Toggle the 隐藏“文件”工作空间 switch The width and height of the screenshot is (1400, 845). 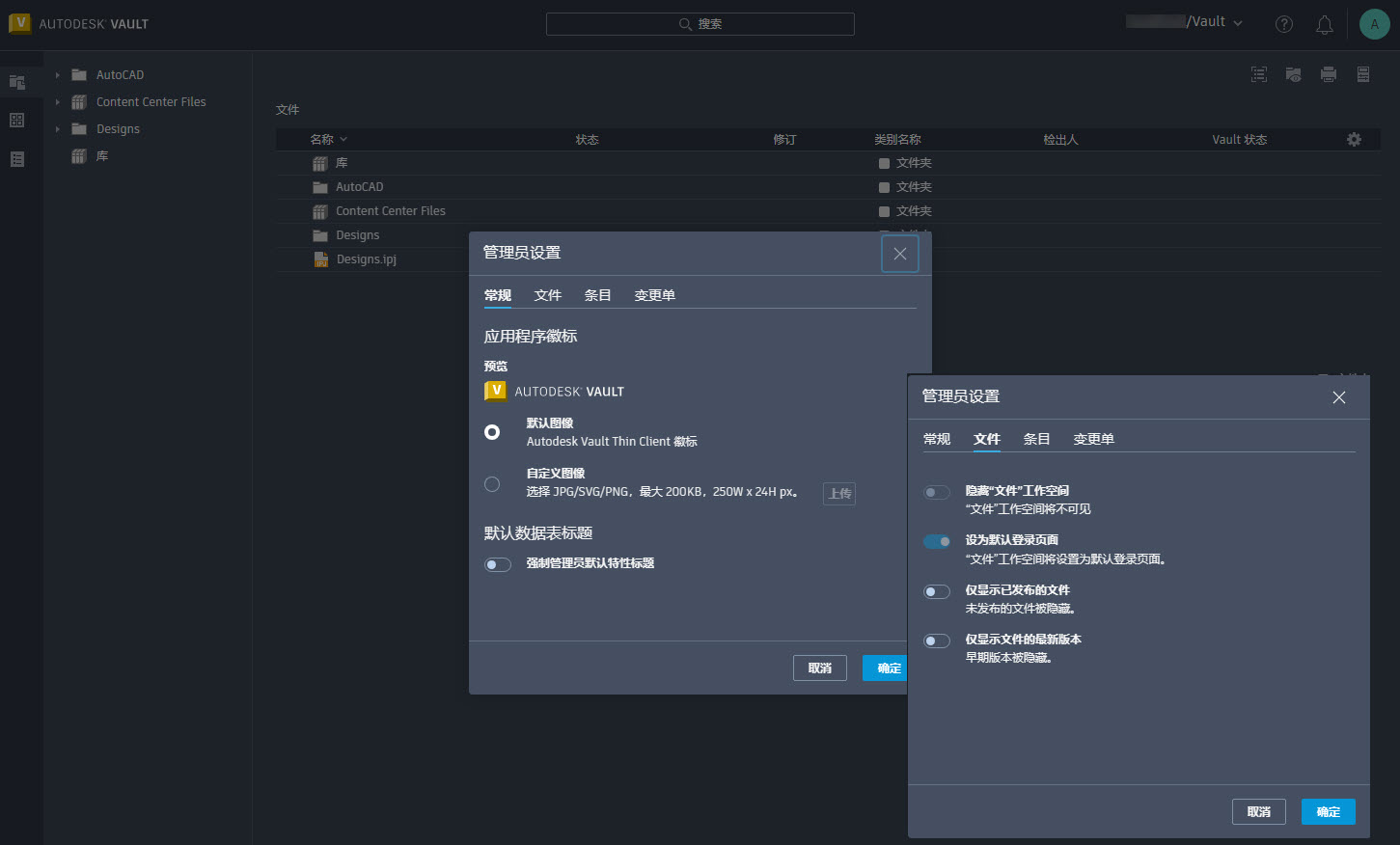[x=937, y=492]
